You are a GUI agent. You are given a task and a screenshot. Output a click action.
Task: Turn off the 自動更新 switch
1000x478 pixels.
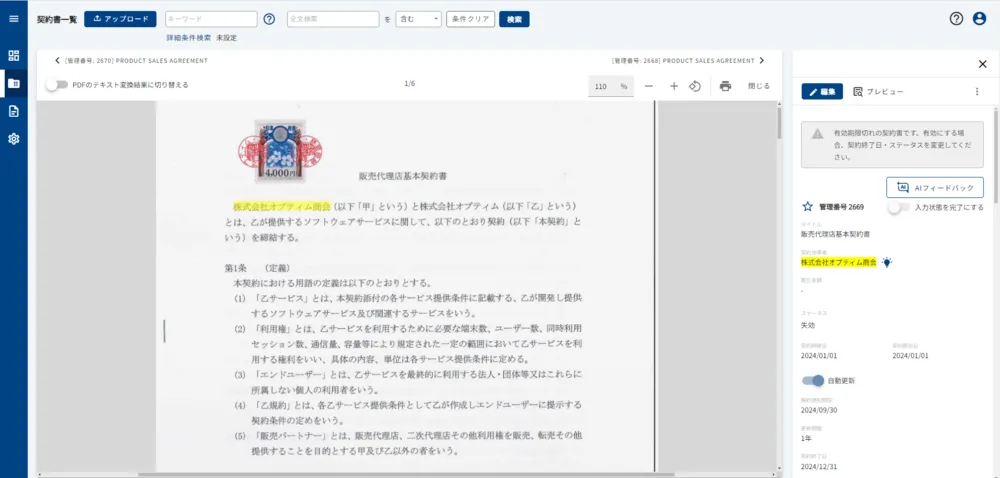(812, 381)
